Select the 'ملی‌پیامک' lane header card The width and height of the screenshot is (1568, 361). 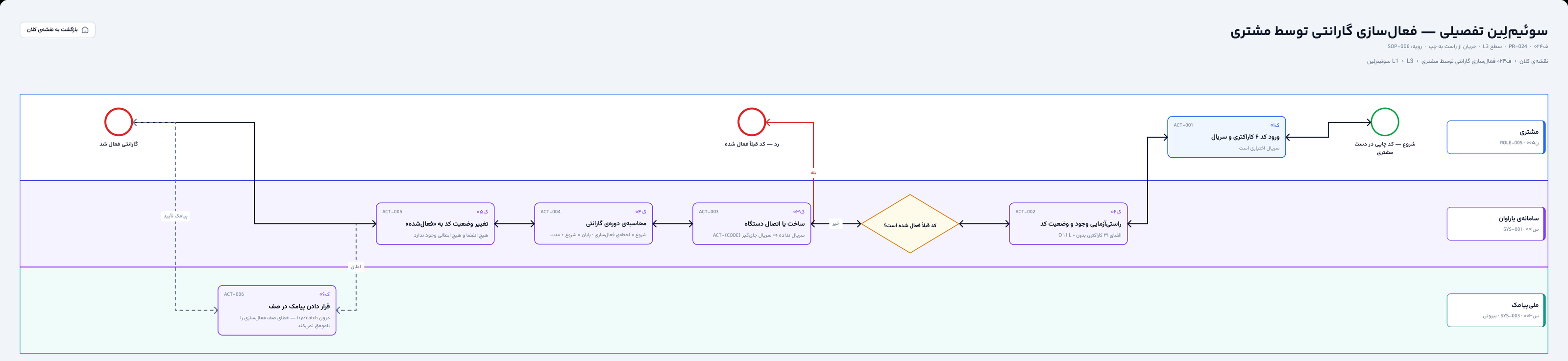point(1495,311)
